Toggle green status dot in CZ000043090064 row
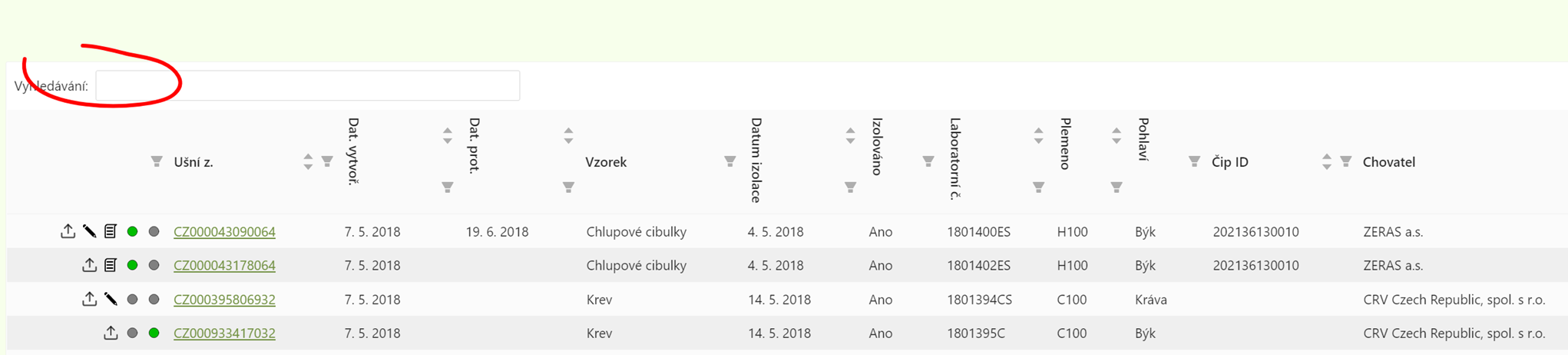The width and height of the screenshot is (1568, 355). click(x=132, y=231)
